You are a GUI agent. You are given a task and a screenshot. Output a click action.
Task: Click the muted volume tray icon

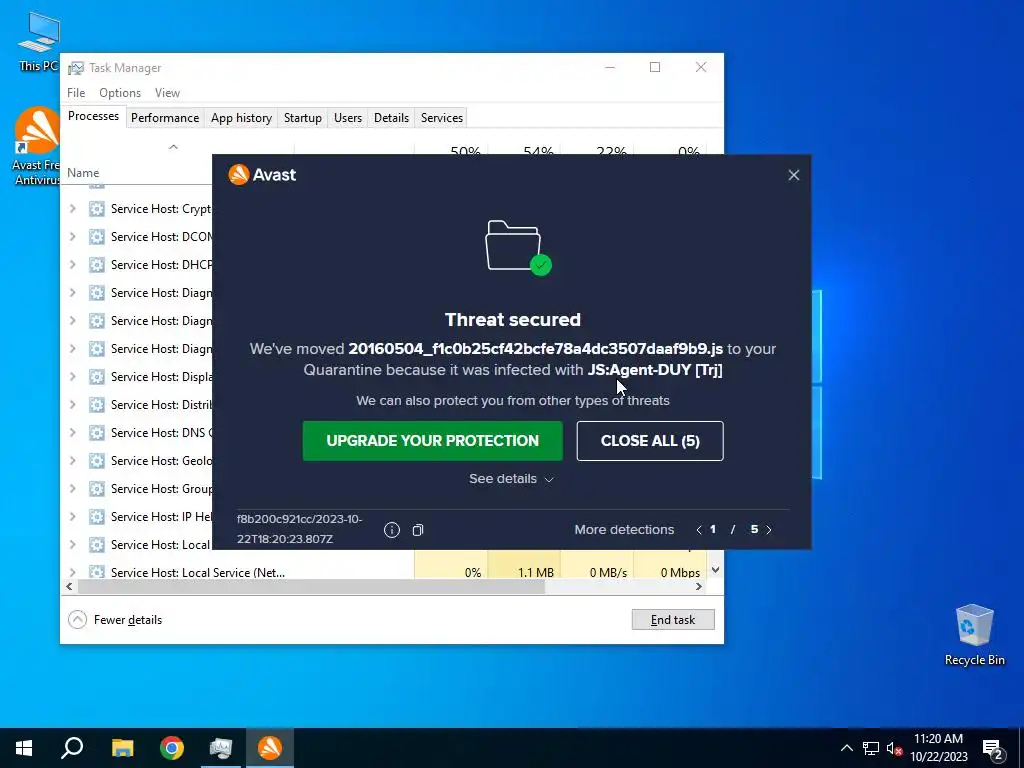point(894,748)
